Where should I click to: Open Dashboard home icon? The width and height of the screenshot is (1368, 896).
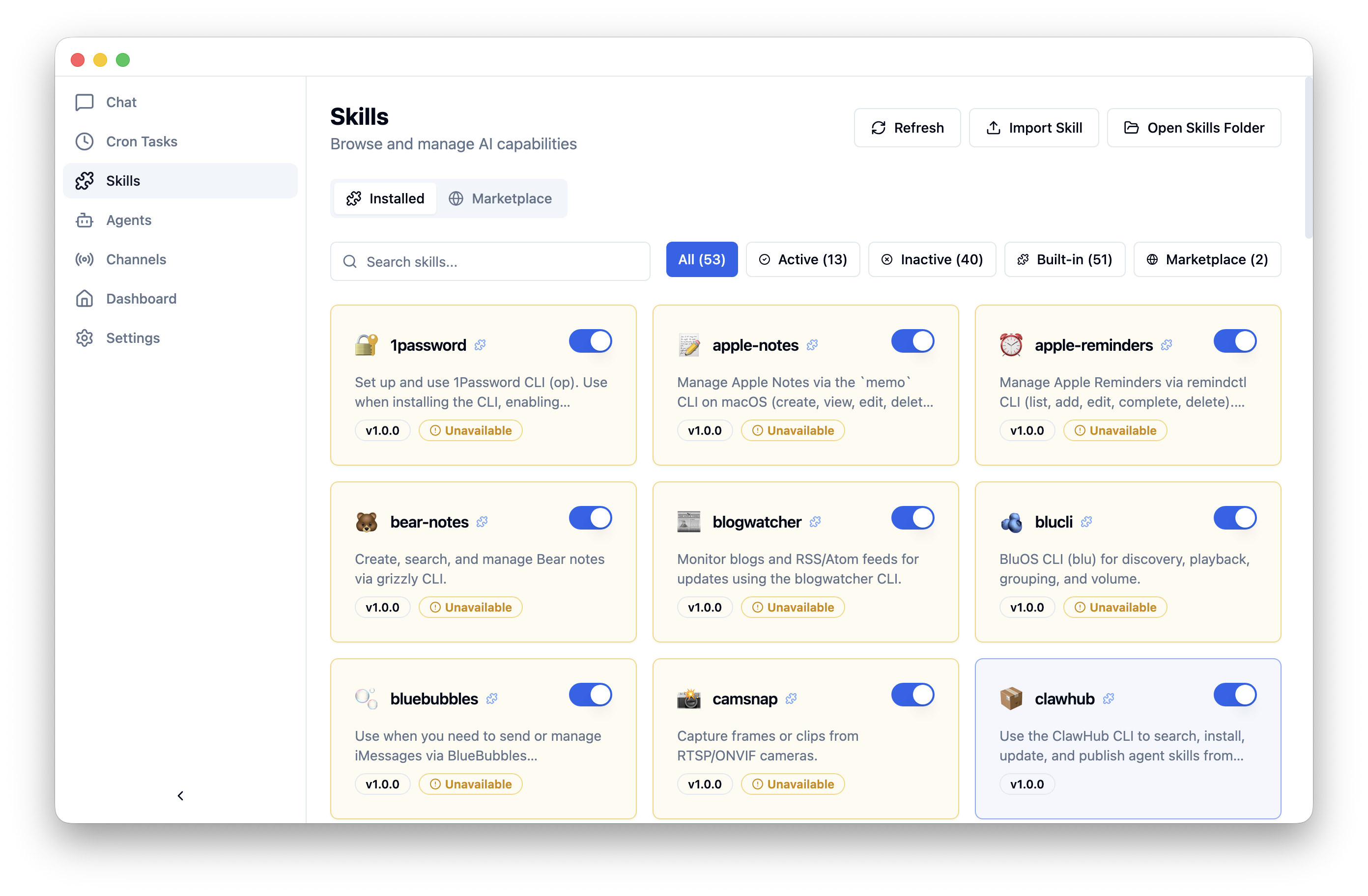click(x=85, y=299)
